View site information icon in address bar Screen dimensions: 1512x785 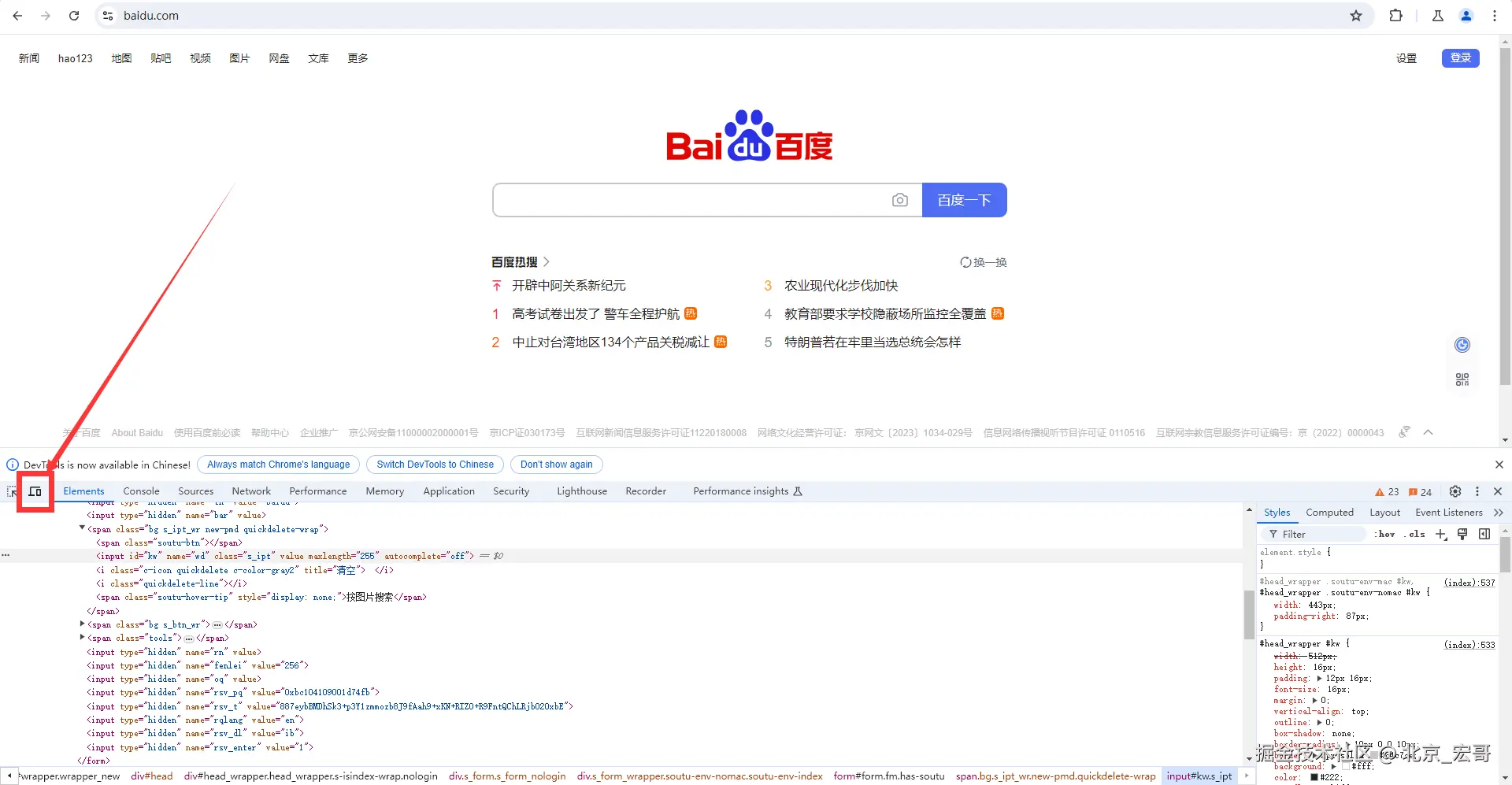pos(109,16)
